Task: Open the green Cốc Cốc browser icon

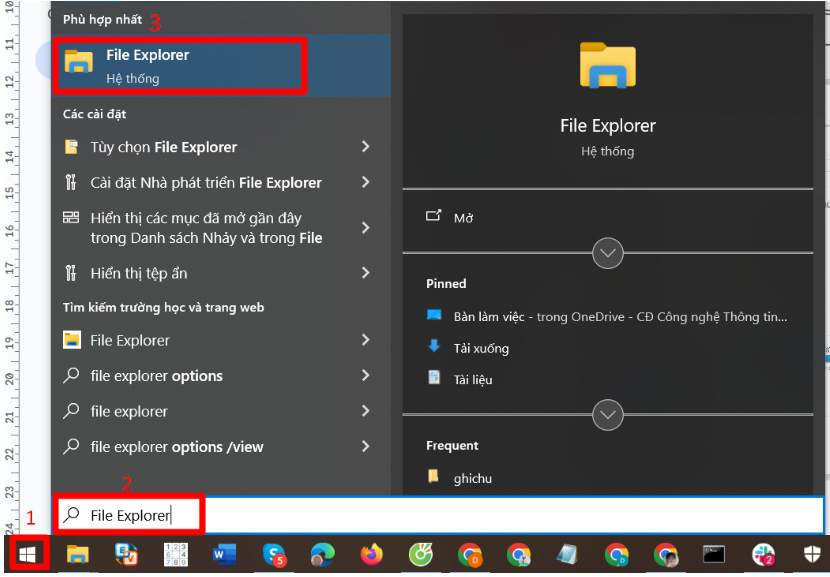Action: coord(421,554)
